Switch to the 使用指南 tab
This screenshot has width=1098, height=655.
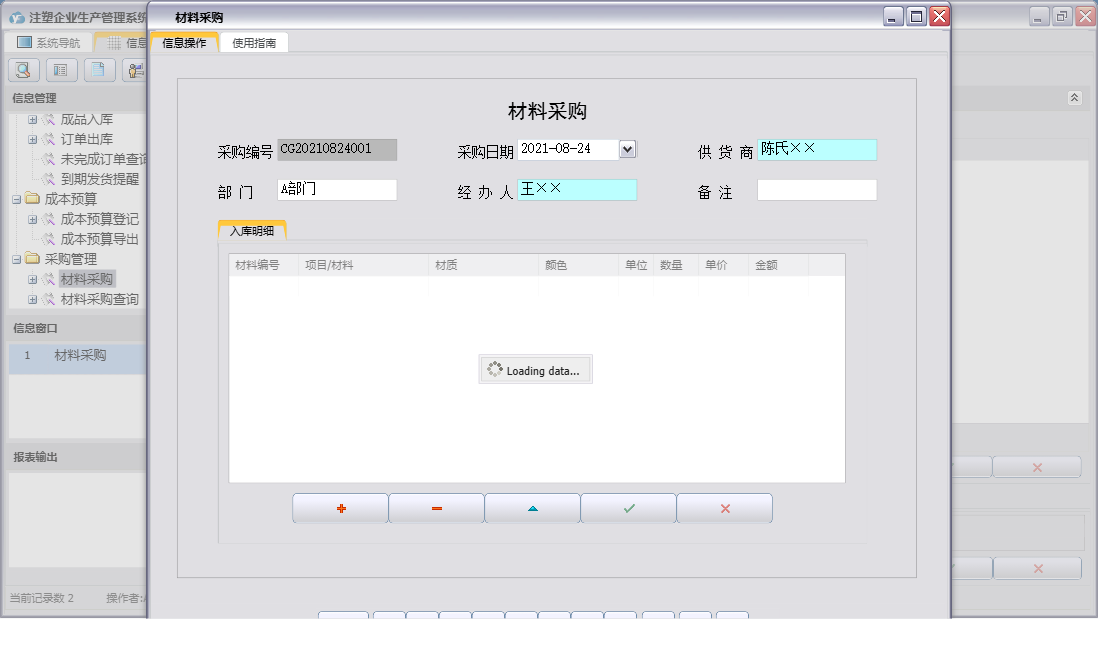click(x=255, y=43)
